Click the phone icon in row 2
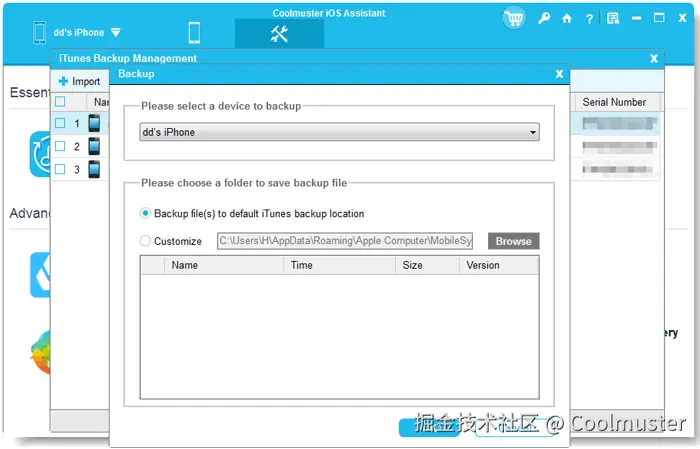The height and width of the screenshot is (449, 700). [94, 146]
